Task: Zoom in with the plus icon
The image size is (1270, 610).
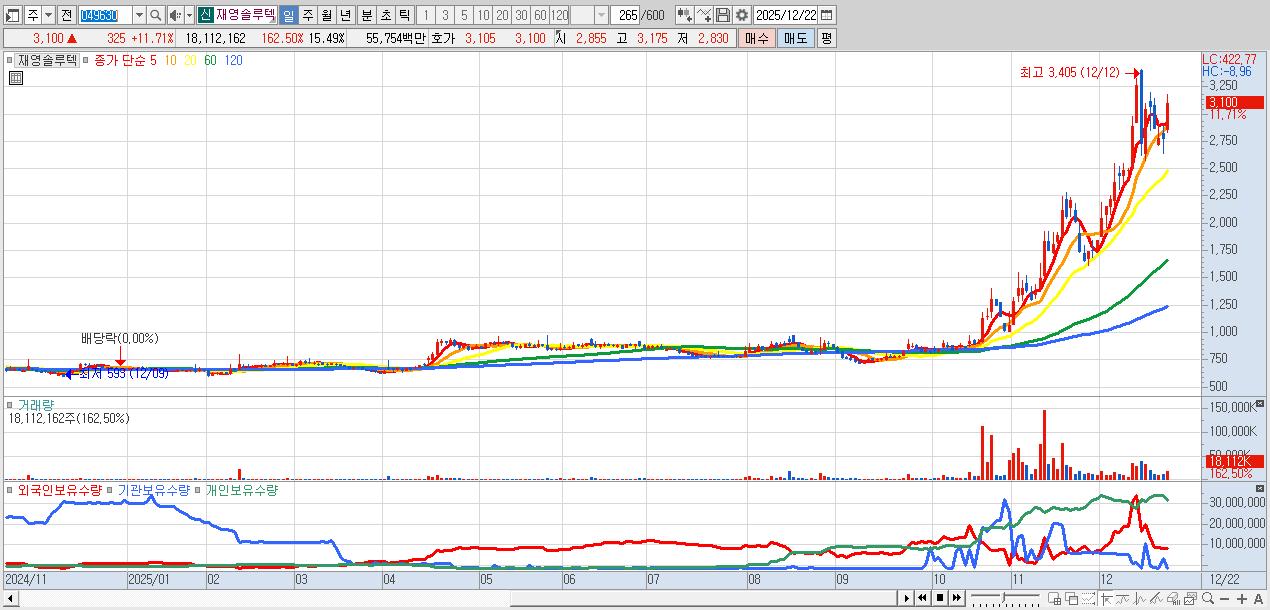Action: pos(1242,598)
